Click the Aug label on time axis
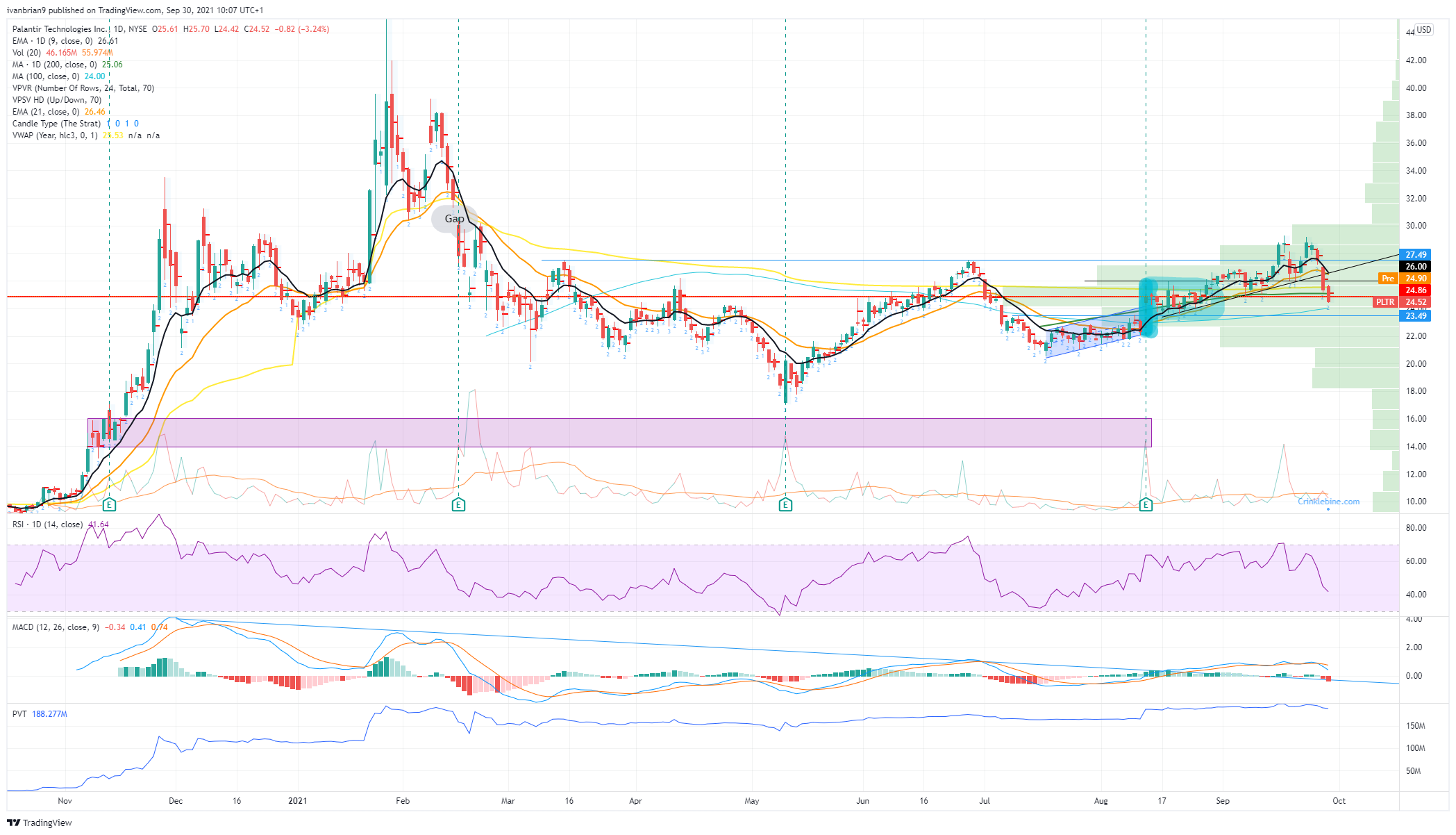Screen dimensions: 1456x835 click(1101, 801)
